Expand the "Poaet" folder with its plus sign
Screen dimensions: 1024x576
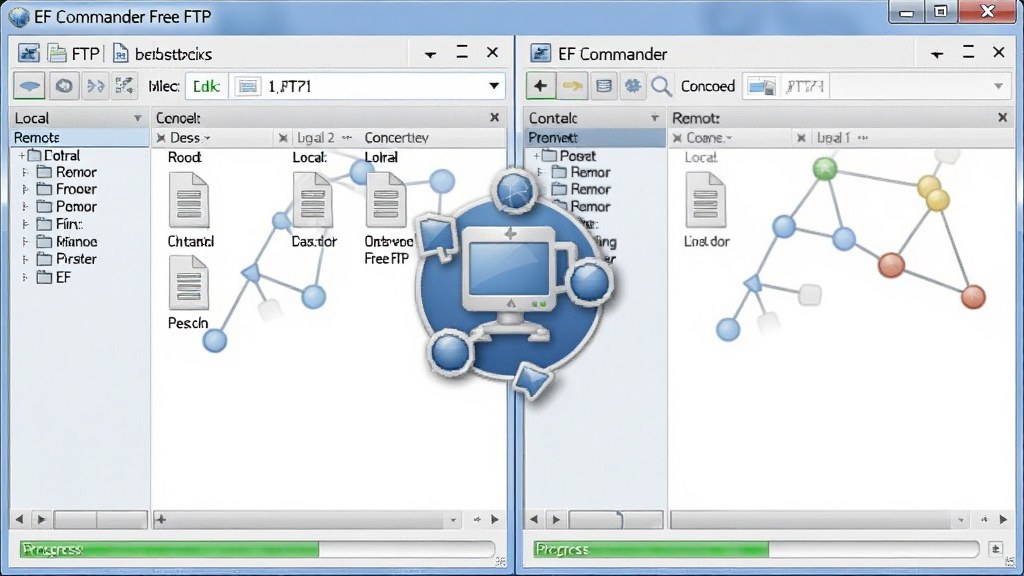536,156
